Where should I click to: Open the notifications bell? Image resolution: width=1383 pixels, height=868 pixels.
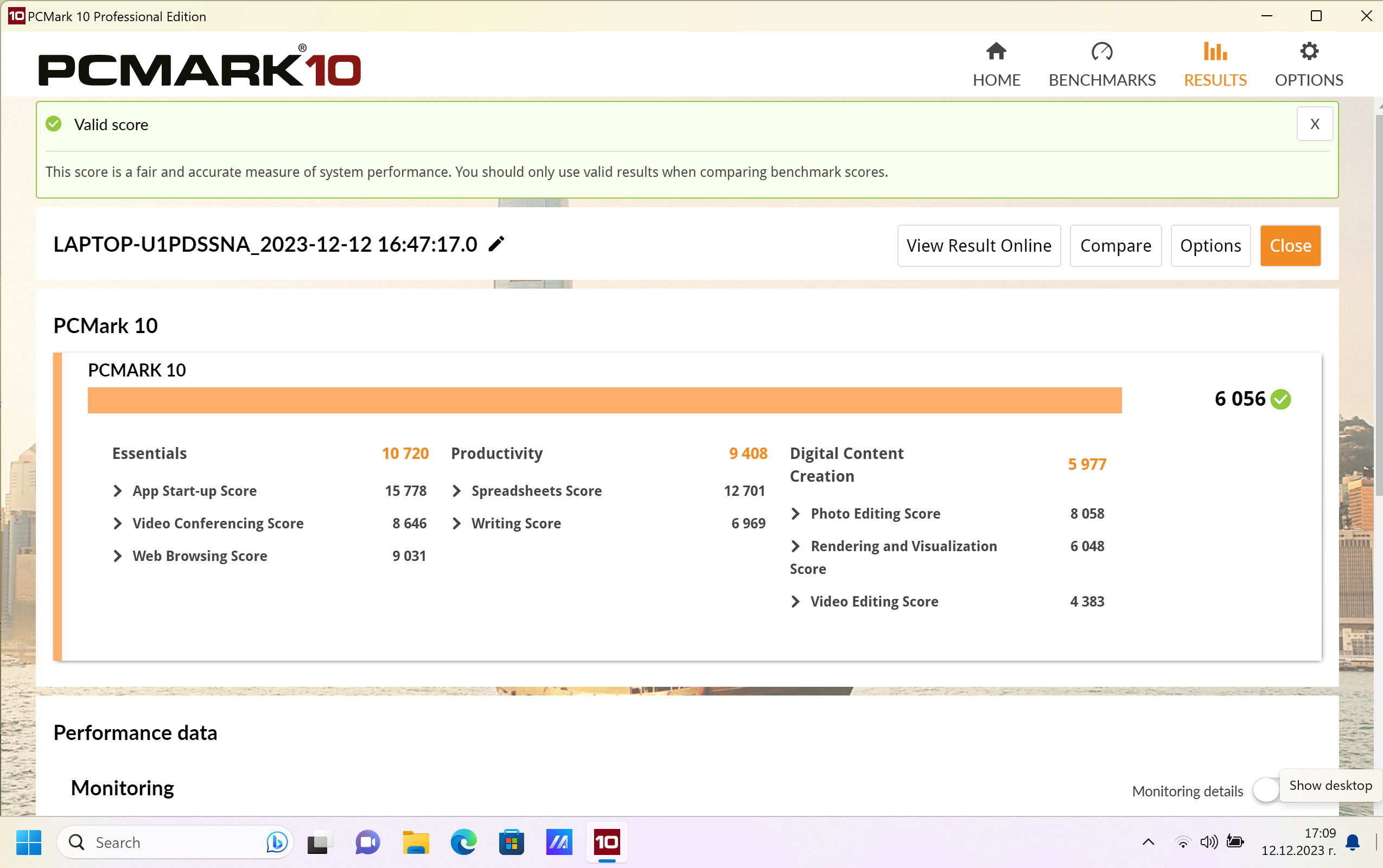coord(1353,842)
